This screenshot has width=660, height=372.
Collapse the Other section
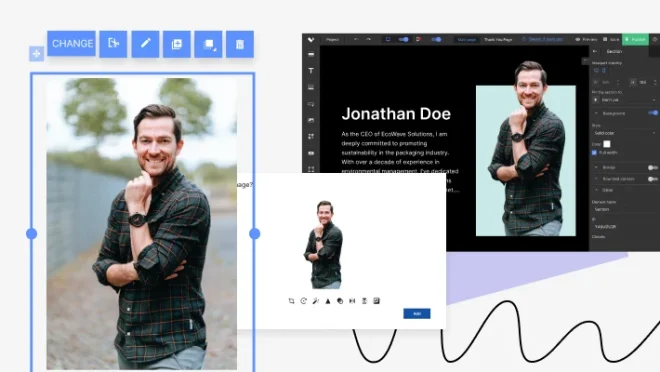tap(596, 190)
